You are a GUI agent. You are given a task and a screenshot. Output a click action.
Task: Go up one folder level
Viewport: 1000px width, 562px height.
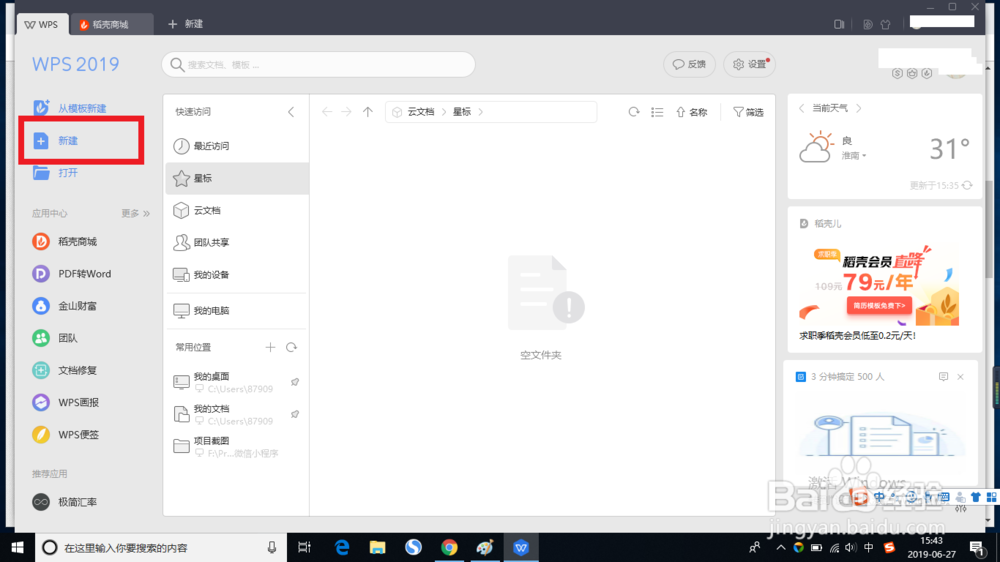click(x=368, y=112)
